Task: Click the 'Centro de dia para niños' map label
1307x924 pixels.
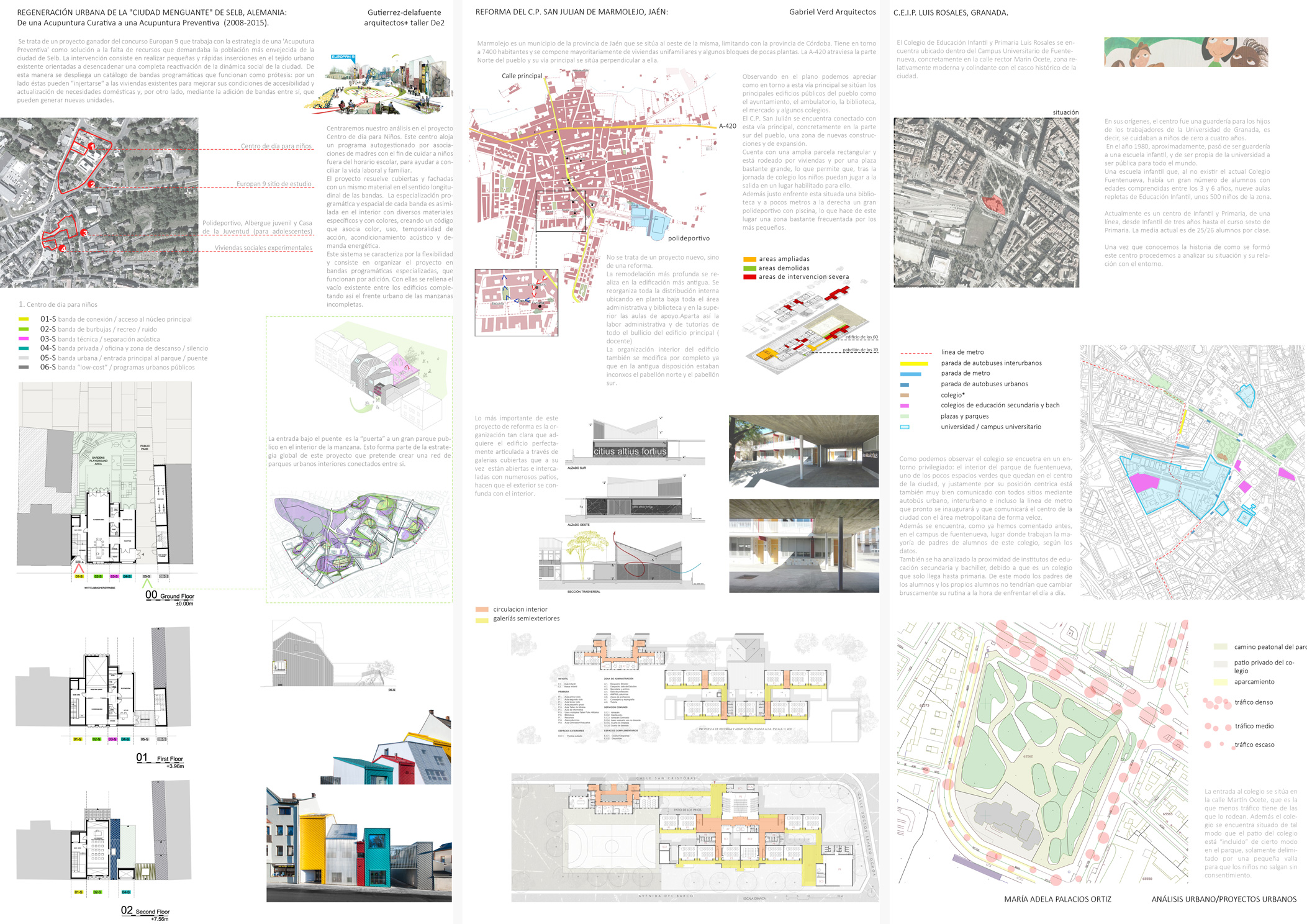Action: pos(276,146)
